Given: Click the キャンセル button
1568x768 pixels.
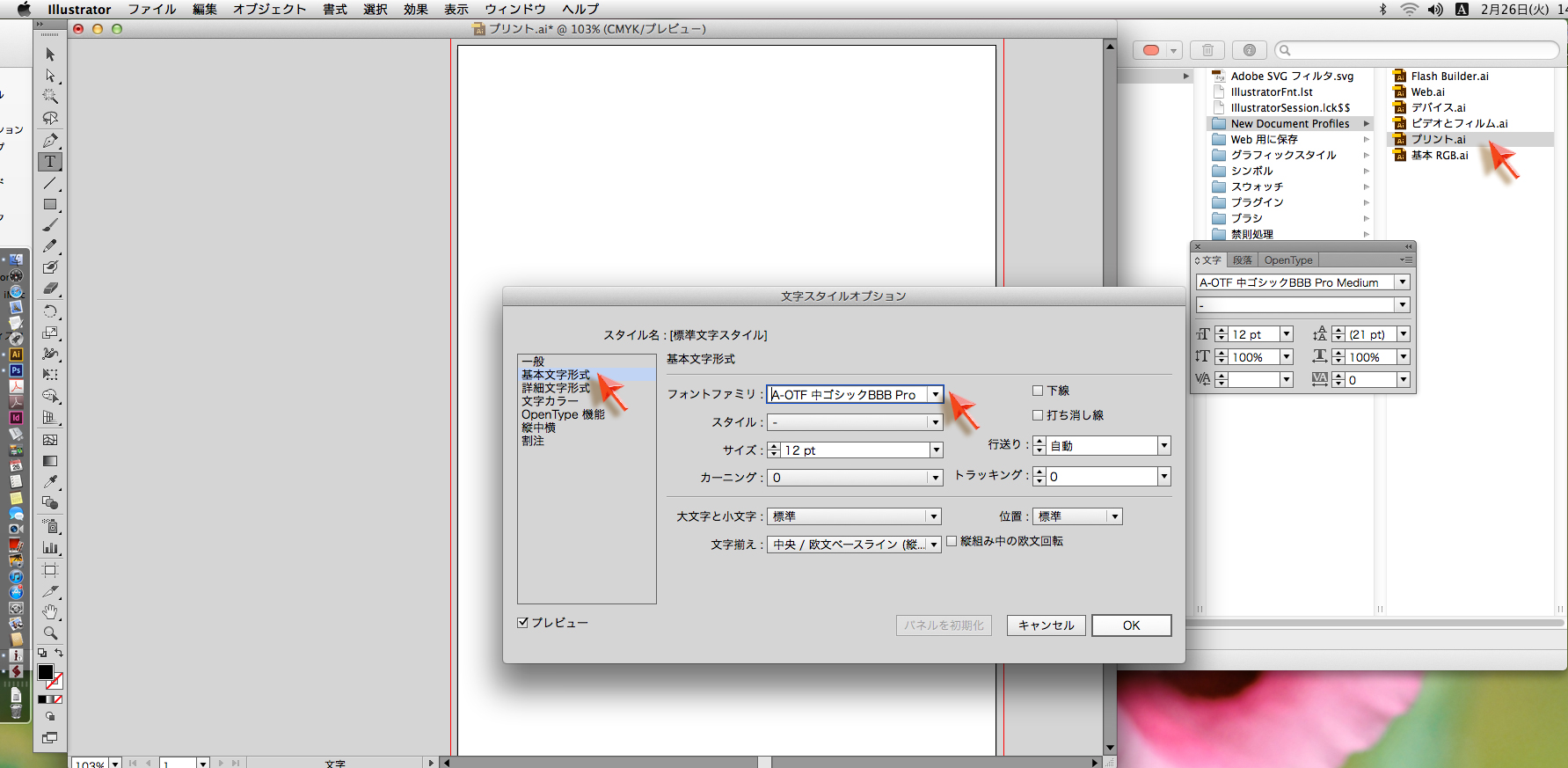Looking at the screenshot, I should click(1046, 625).
